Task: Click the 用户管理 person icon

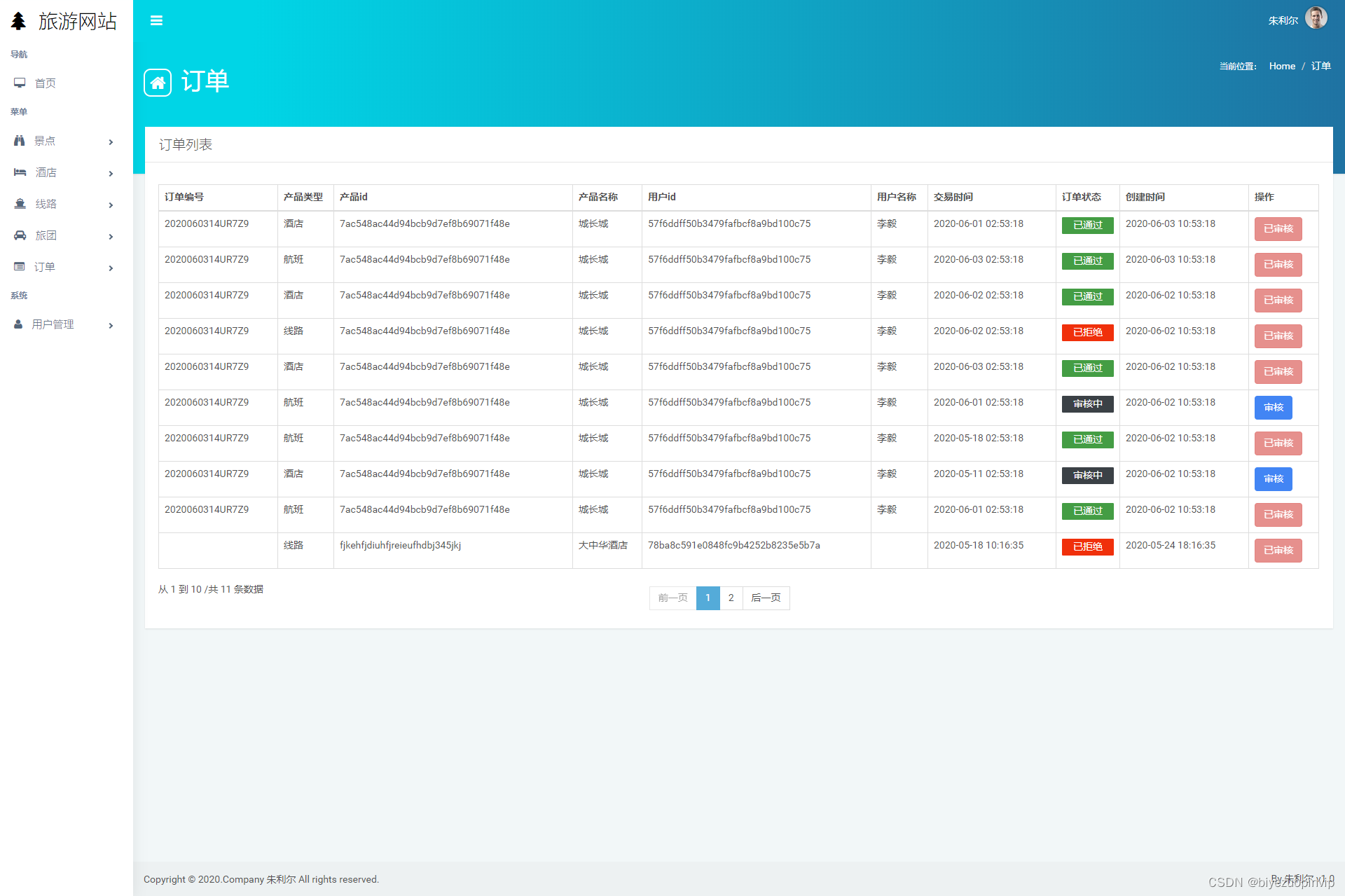Action: pos(18,324)
